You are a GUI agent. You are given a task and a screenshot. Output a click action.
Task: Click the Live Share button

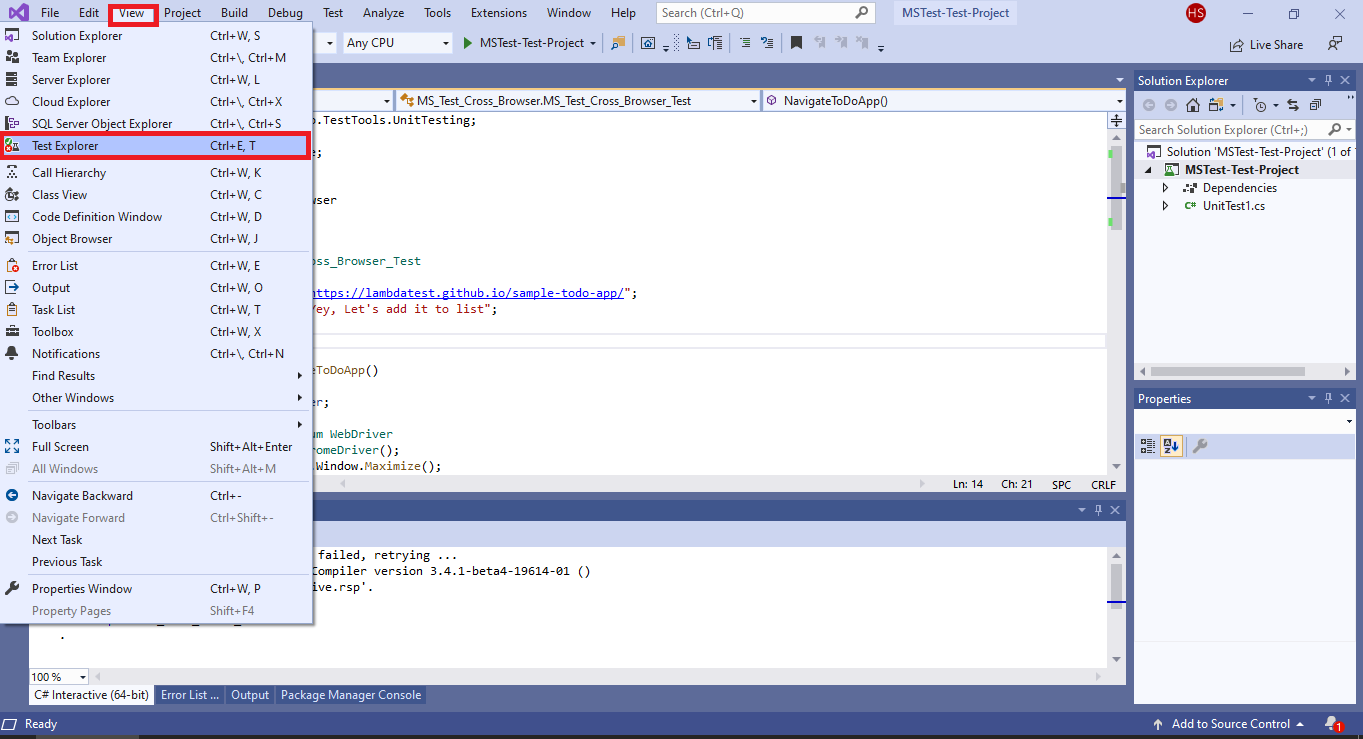point(1266,44)
